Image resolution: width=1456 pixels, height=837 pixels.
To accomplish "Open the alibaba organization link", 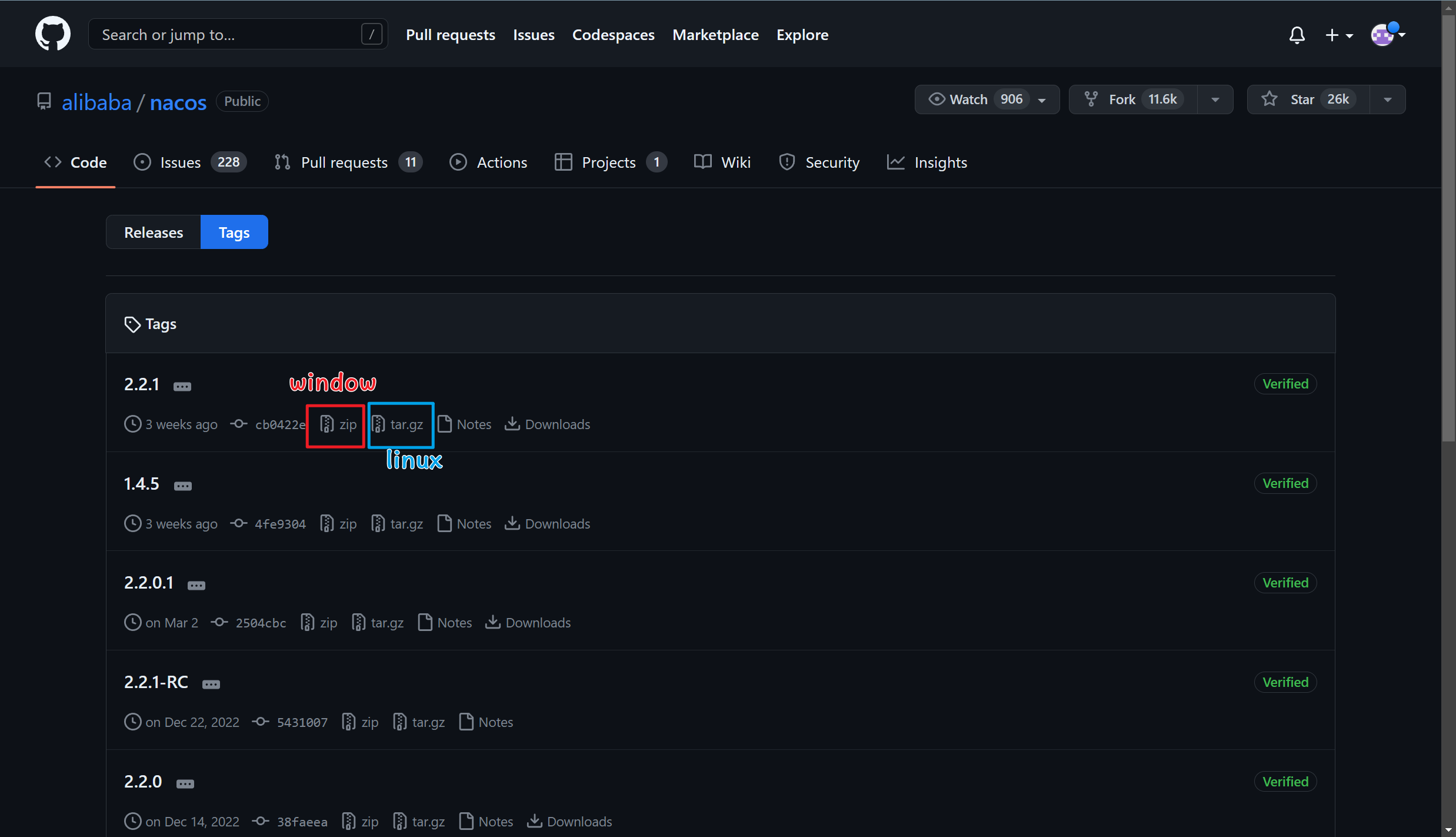I will [96, 102].
